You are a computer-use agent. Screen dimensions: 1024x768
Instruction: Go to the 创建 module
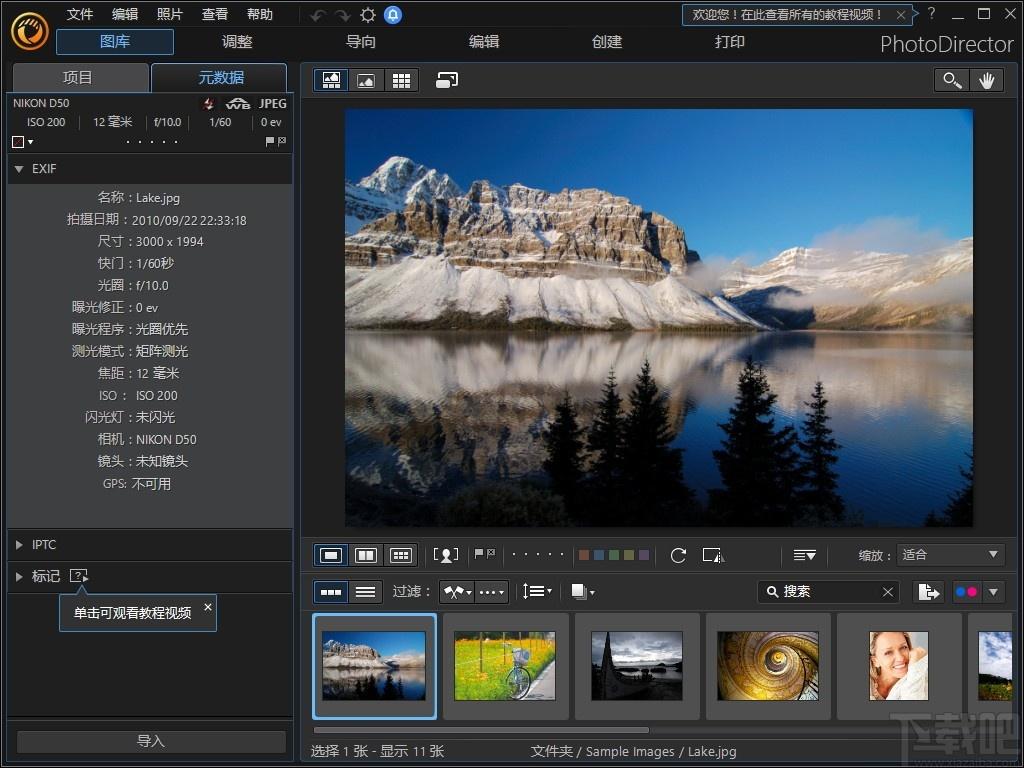pyautogui.click(x=607, y=42)
